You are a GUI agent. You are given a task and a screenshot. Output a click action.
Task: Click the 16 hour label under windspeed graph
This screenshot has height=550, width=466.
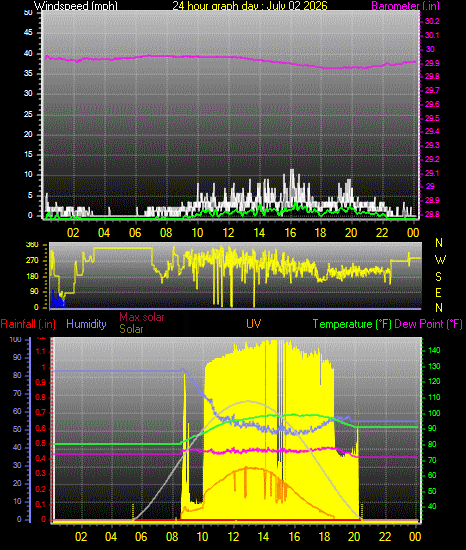click(290, 233)
